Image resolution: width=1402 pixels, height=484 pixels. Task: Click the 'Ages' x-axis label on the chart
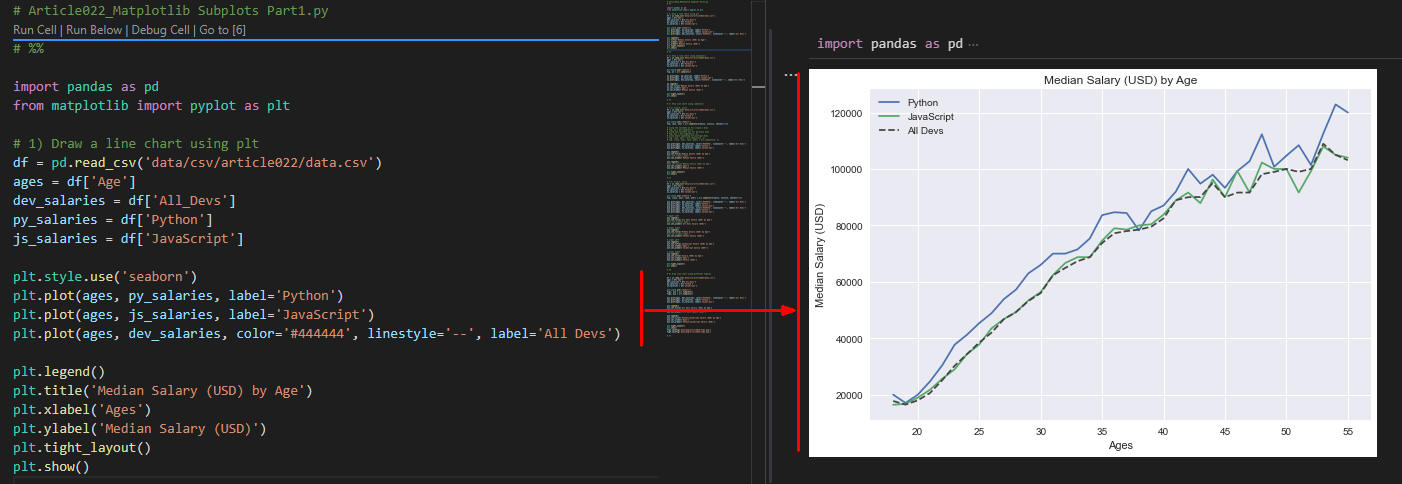pos(1121,446)
